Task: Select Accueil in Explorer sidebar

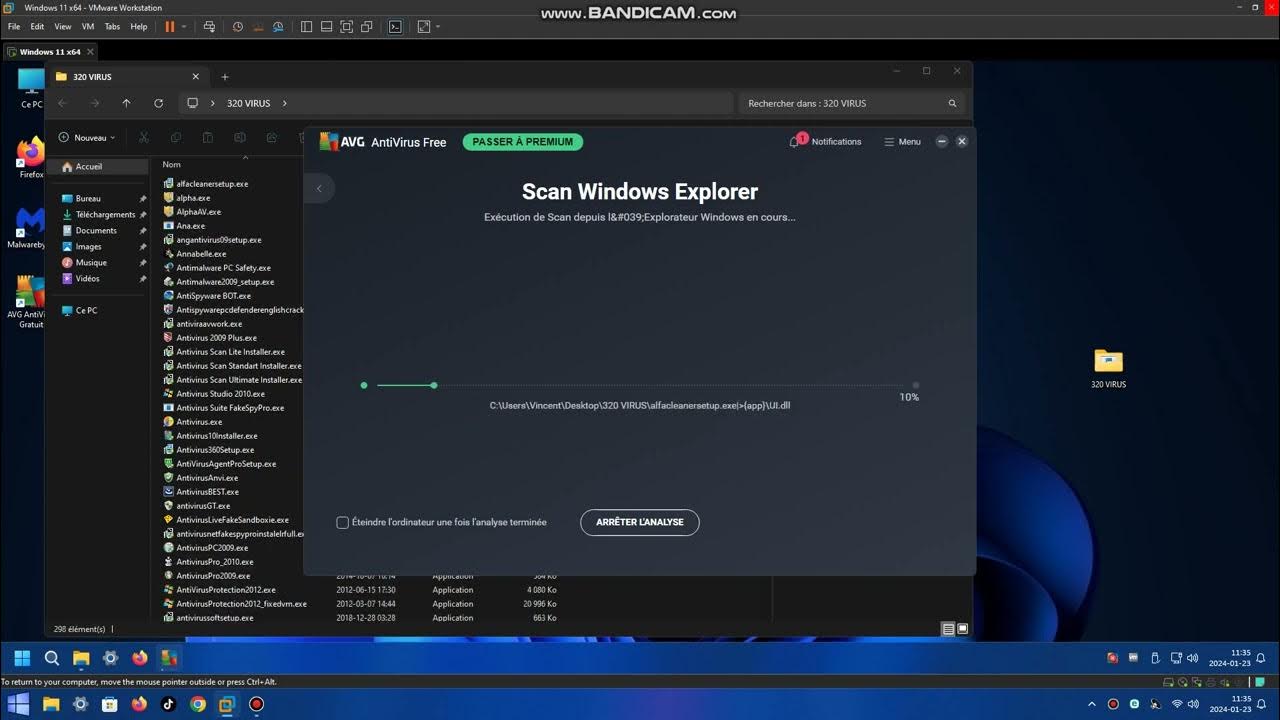Action: [x=97, y=167]
